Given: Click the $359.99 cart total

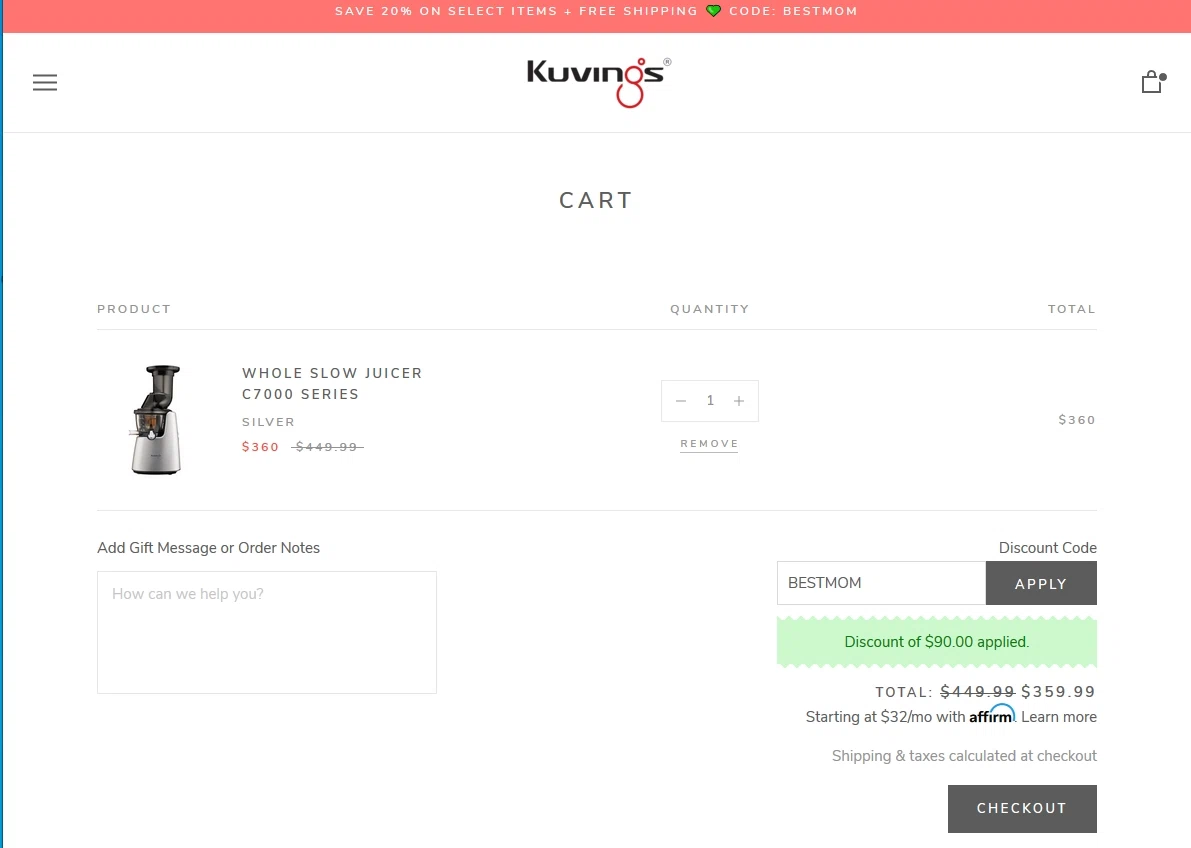Looking at the screenshot, I should (1058, 691).
